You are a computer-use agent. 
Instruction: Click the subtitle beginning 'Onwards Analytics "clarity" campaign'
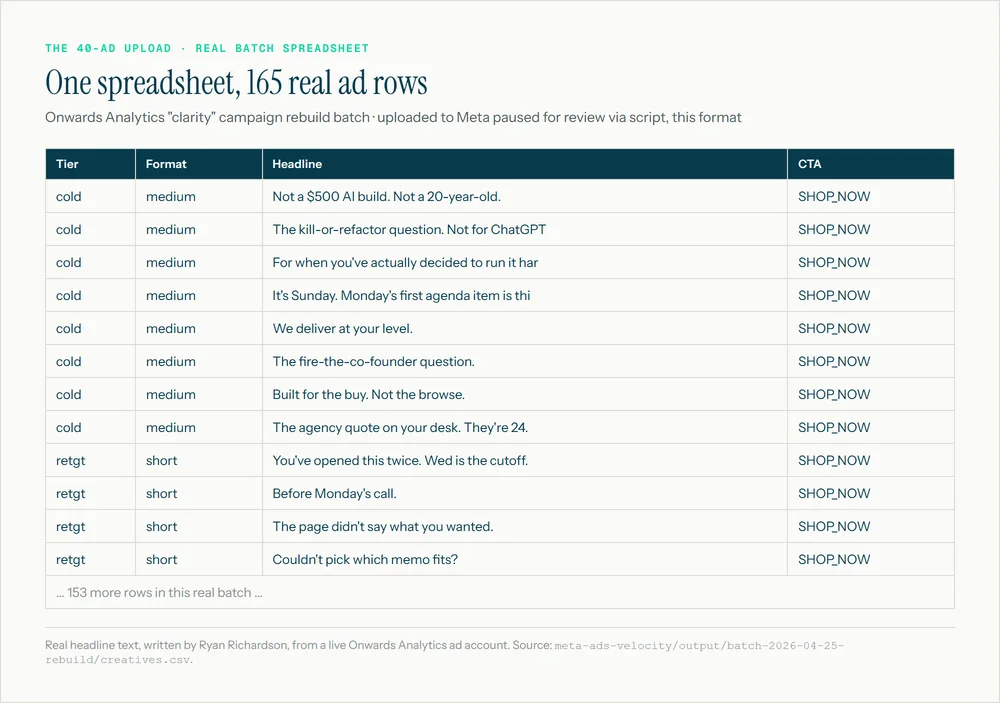tap(393, 117)
